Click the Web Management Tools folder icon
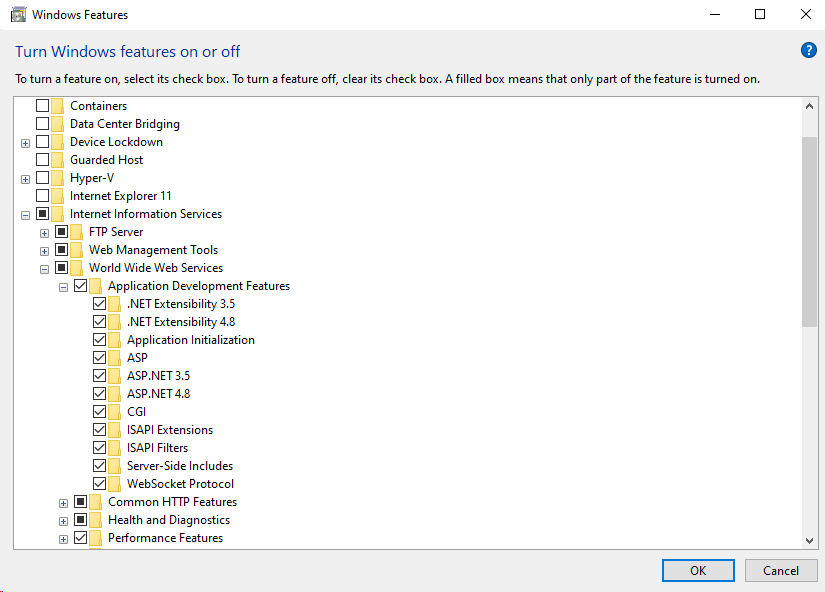 (x=76, y=249)
